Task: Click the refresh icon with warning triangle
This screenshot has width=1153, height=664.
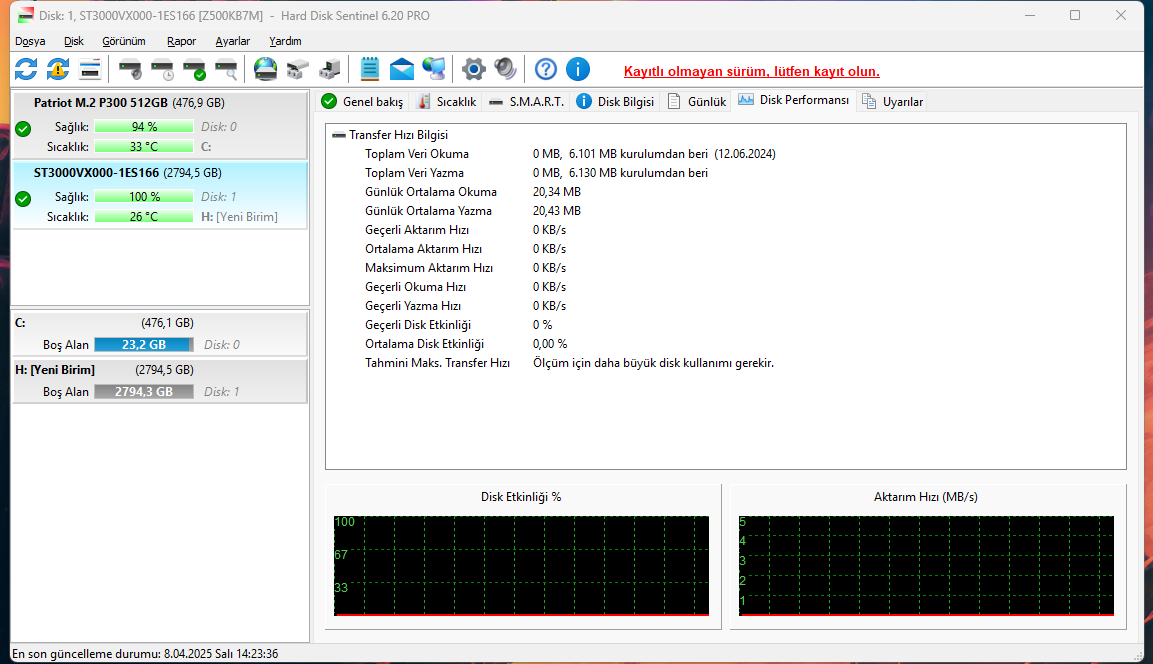Action: (x=58, y=70)
